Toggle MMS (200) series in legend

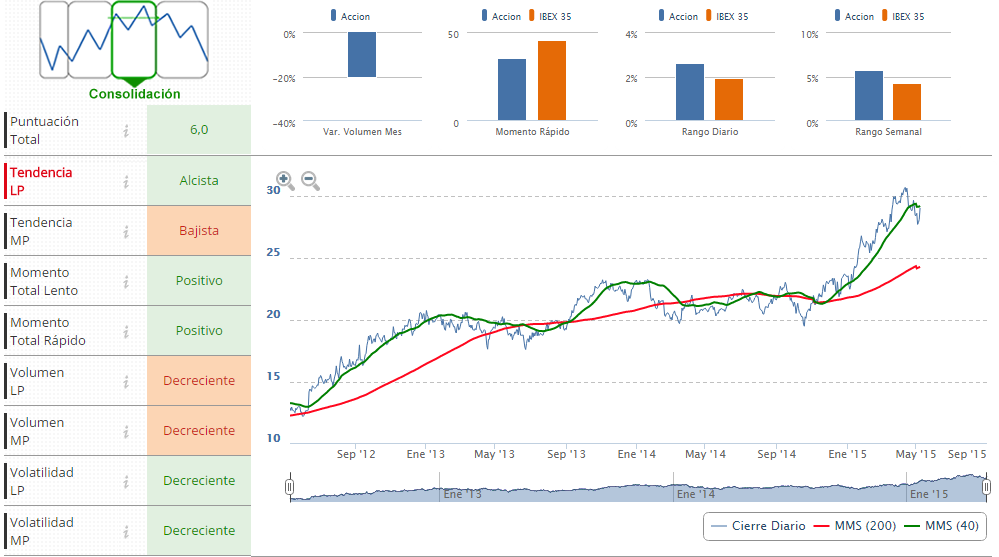pyautogui.click(x=855, y=526)
